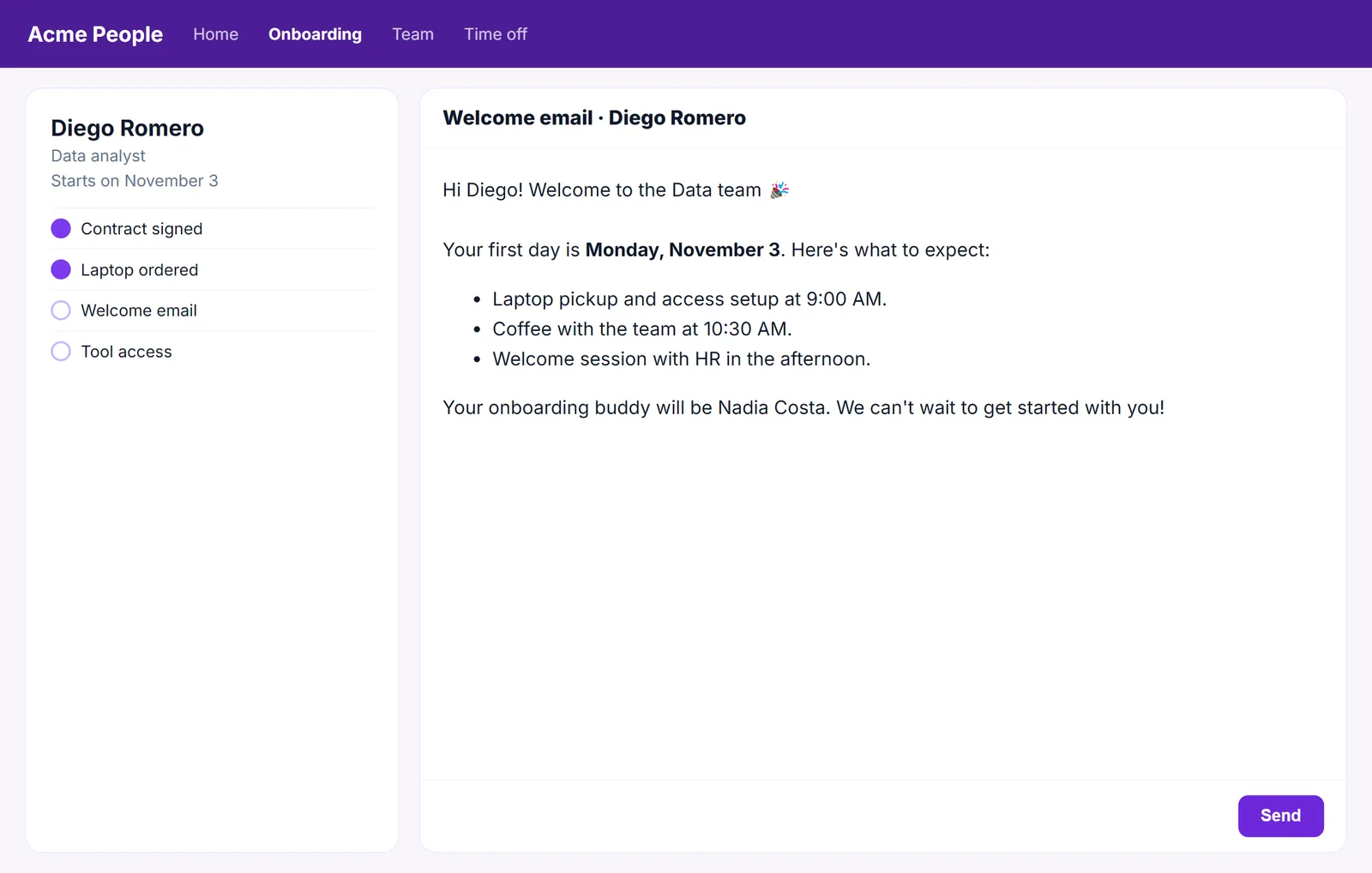Click the Coffee with the team bullet

(642, 329)
